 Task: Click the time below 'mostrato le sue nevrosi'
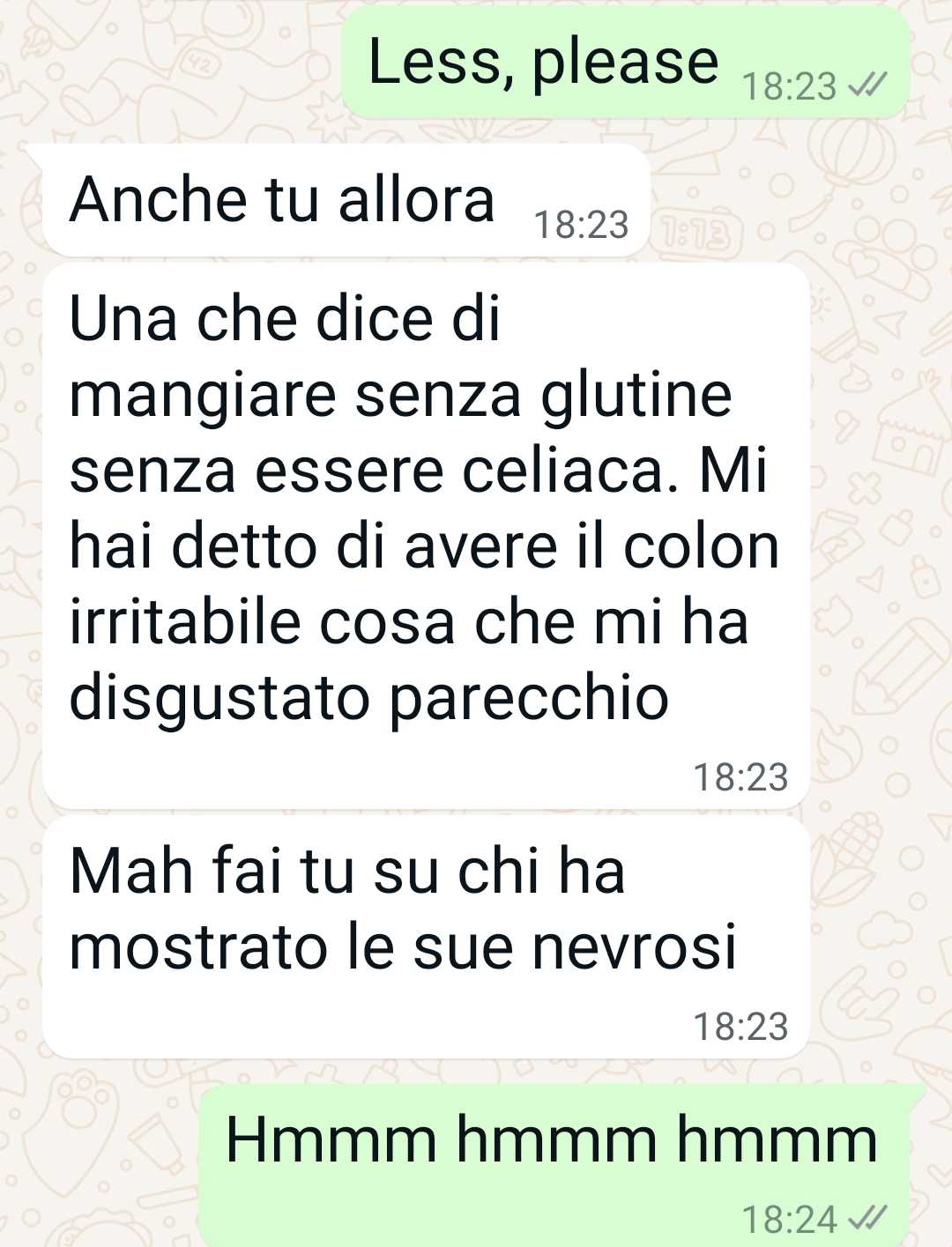coord(740,1026)
